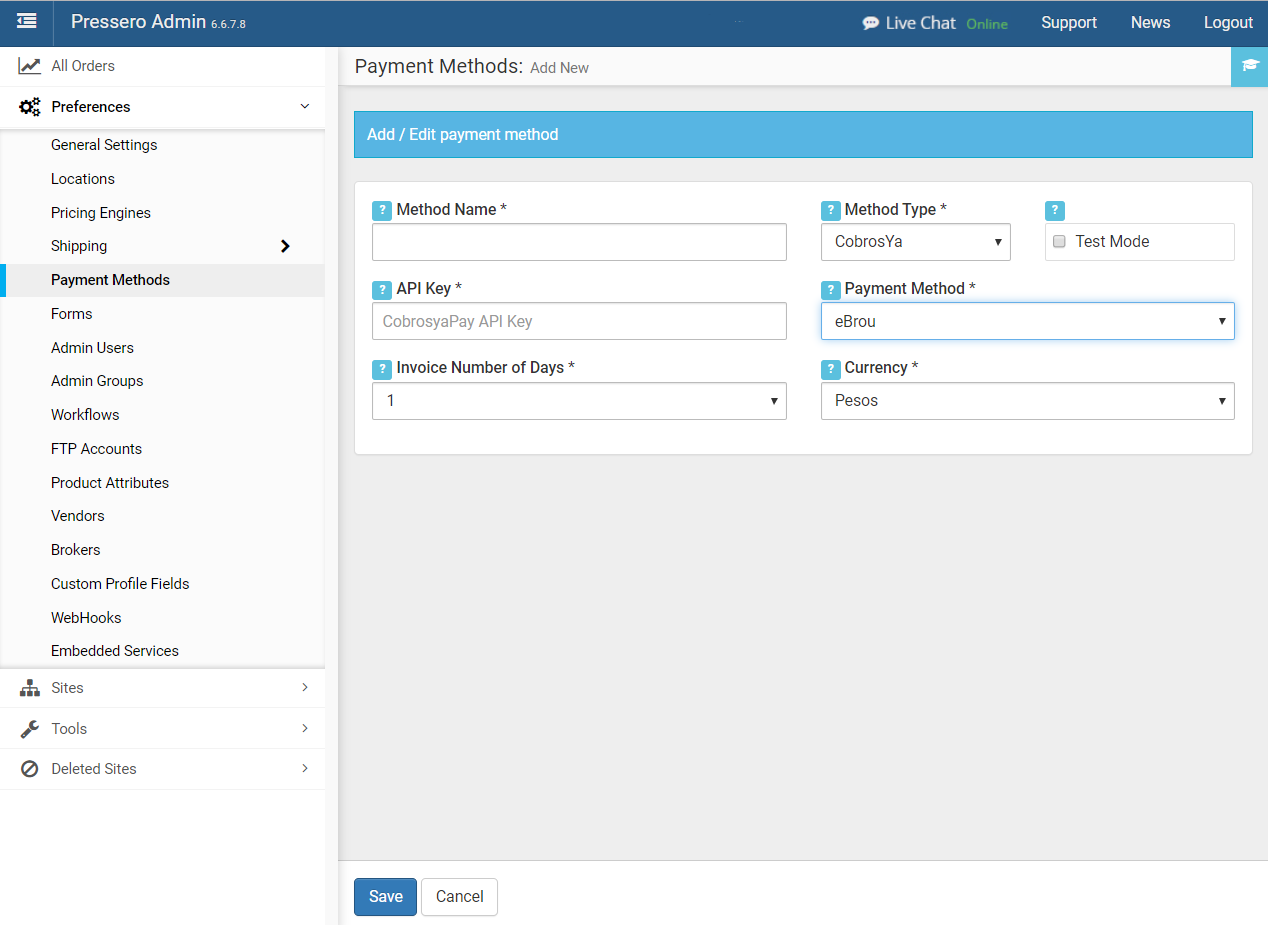
Task: Open Workflows in sidebar
Action: [x=85, y=415]
